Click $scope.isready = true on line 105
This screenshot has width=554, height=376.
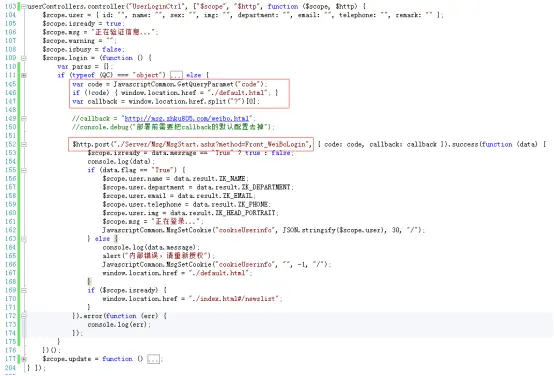(x=83, y=24)
